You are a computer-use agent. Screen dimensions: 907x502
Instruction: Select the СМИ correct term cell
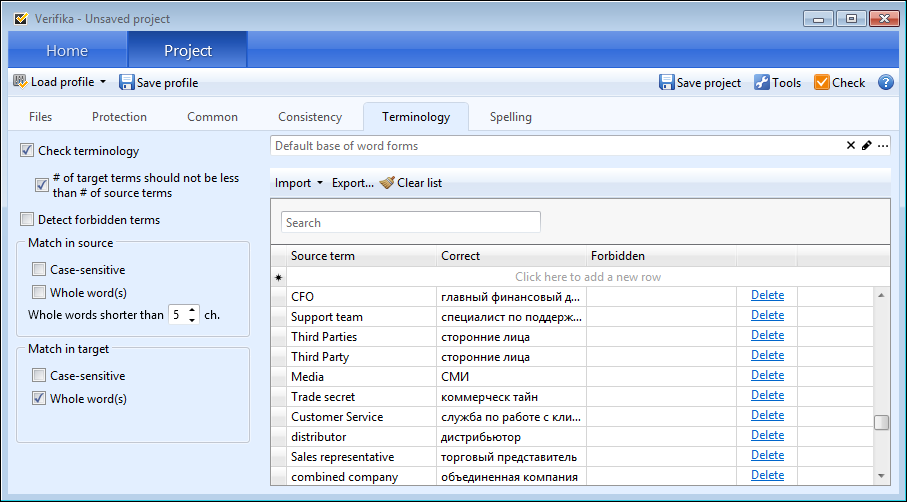(511, 377)
